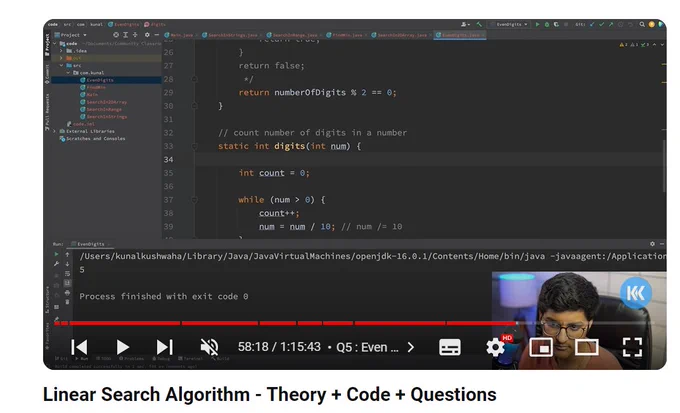
Task: Open the user account dropdown in the toolbar
Action: pos(465,24)
